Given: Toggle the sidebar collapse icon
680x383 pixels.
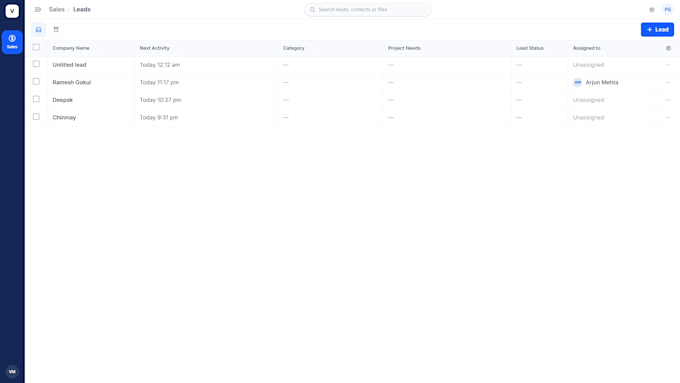Looking at the screenshot, I should pyautogui.click(x=38, y=10).
